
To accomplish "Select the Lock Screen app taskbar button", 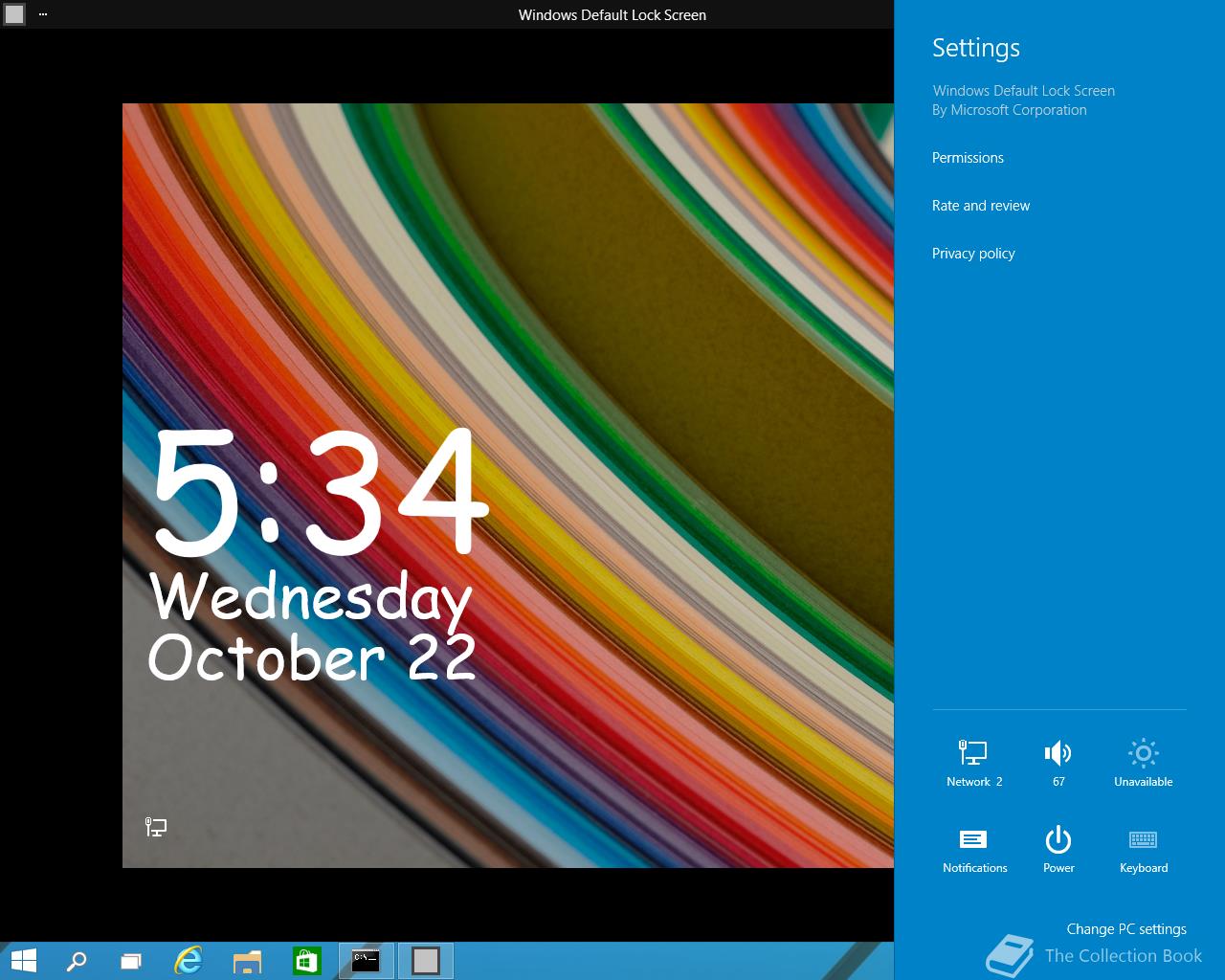I will point(425,961).
